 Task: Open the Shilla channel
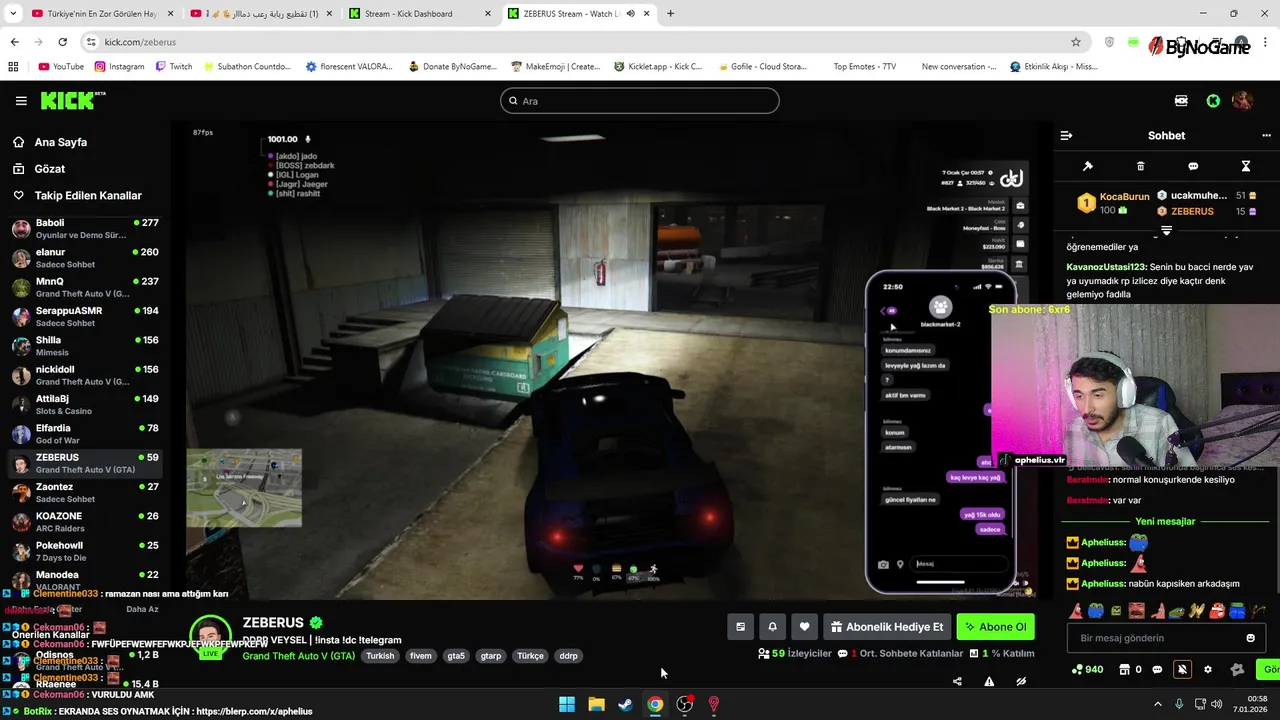click(85, 346)
